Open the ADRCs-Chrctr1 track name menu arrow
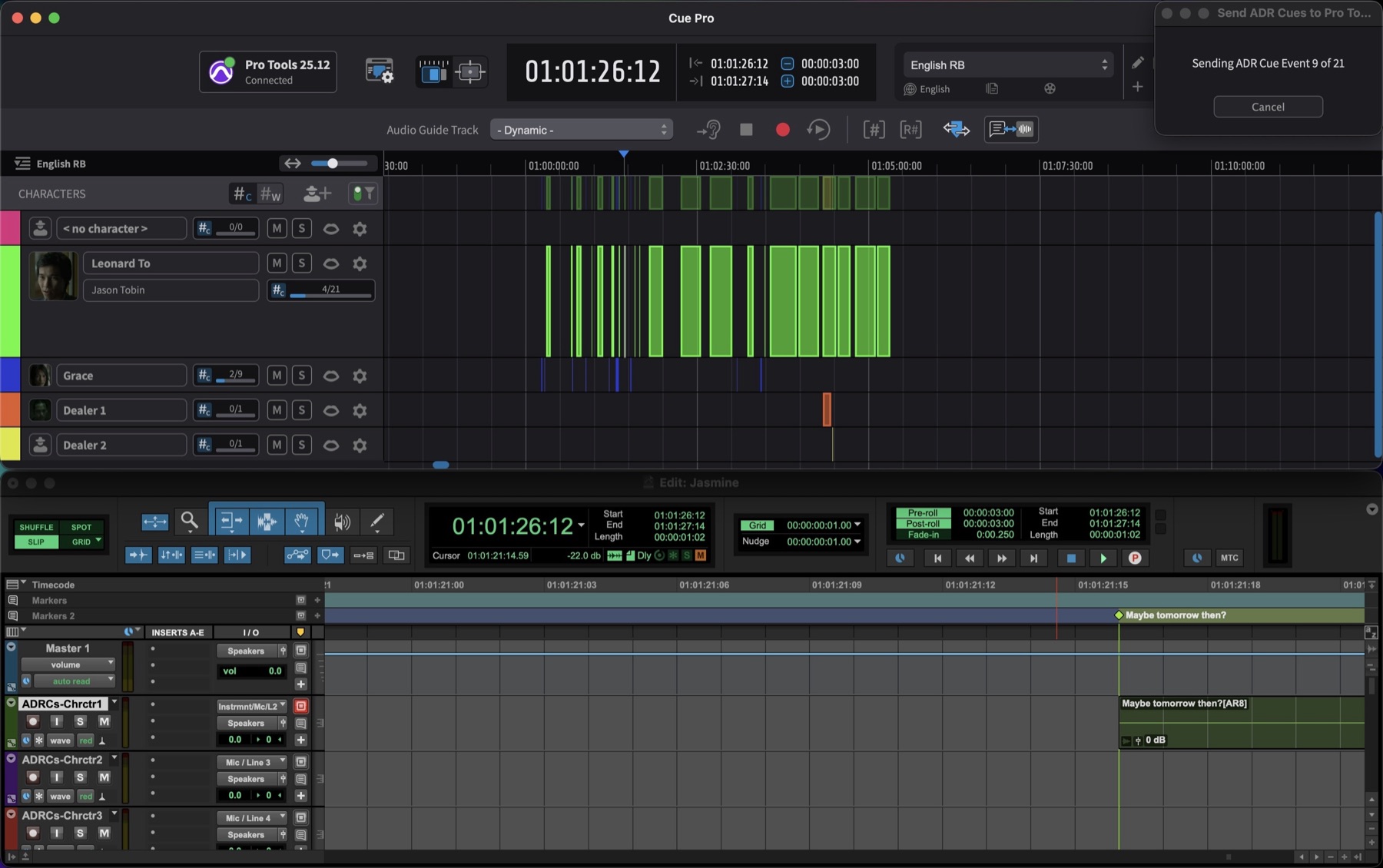The width and height of the screenshot is (1383, 868). [x=114, y=703]
